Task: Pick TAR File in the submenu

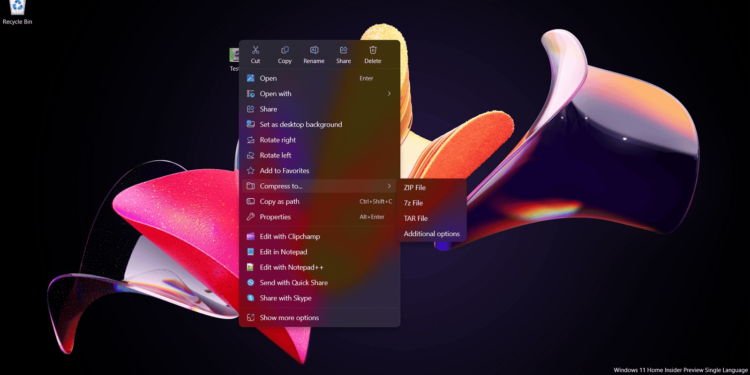Action: pos(431,219)
